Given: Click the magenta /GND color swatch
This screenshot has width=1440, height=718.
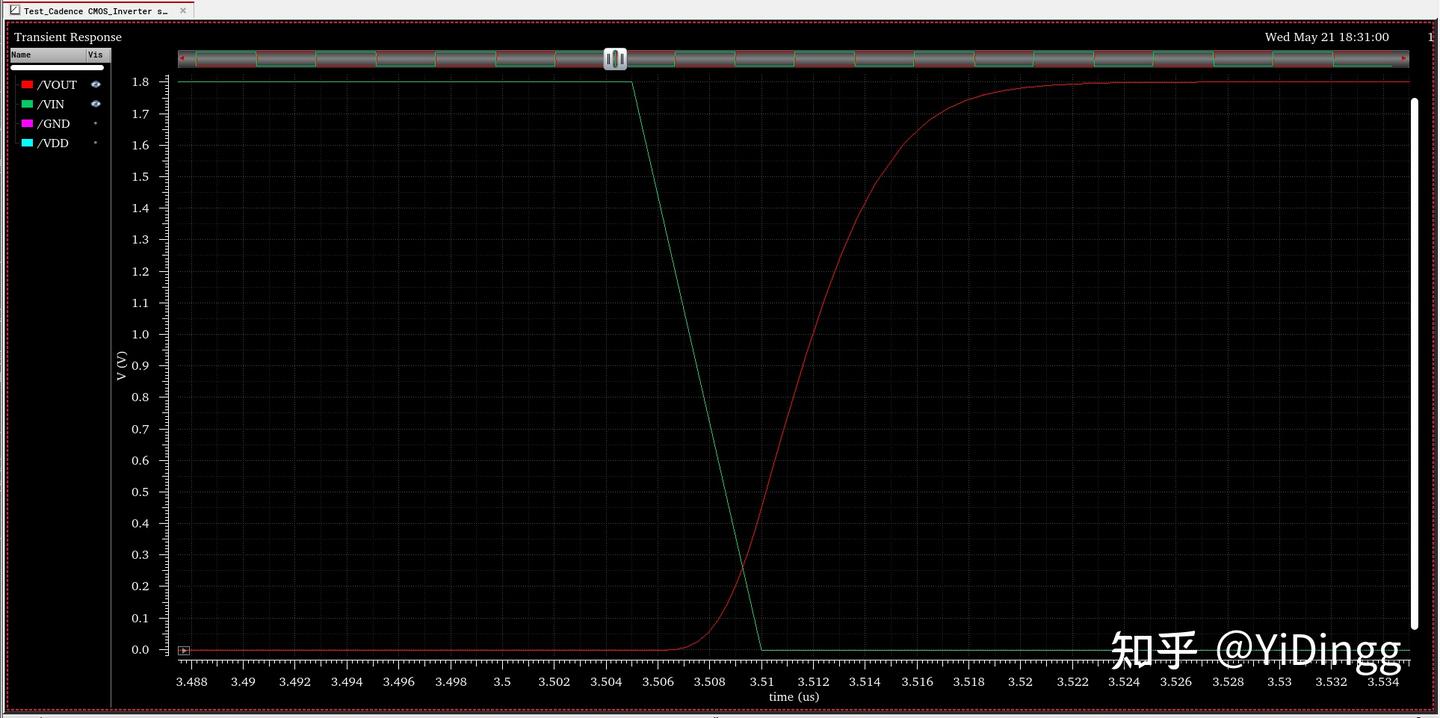Looking at the screenshot, I should (27, 123).
